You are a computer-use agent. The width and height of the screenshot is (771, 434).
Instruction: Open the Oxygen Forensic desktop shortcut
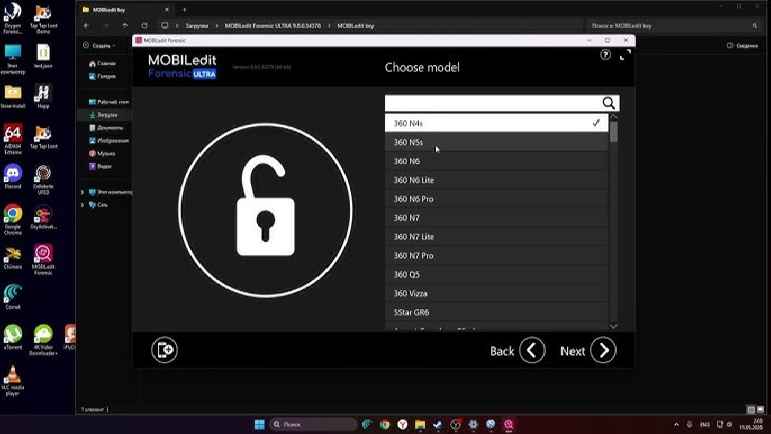tap(13, 18)
